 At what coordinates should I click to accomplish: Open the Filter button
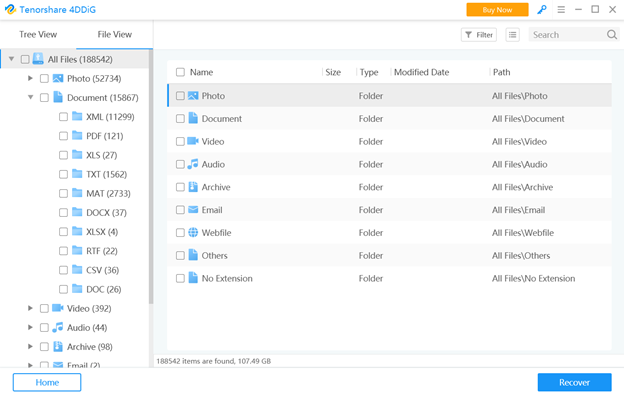coord(479,35)
